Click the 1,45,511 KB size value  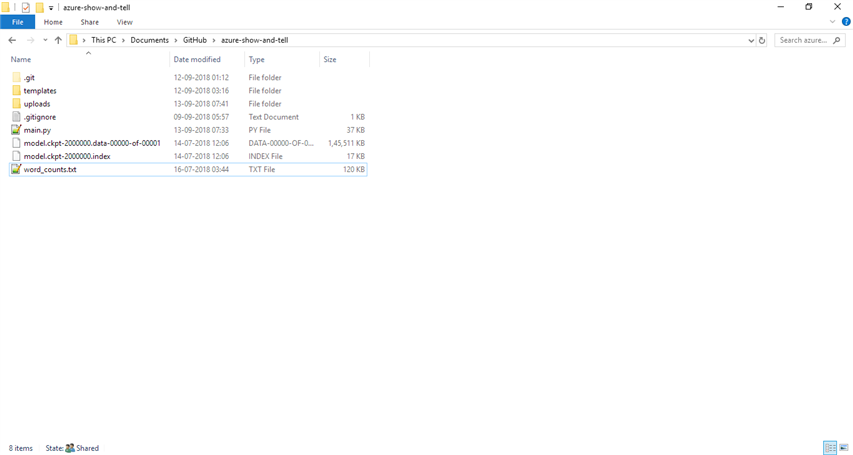(346, 143)
